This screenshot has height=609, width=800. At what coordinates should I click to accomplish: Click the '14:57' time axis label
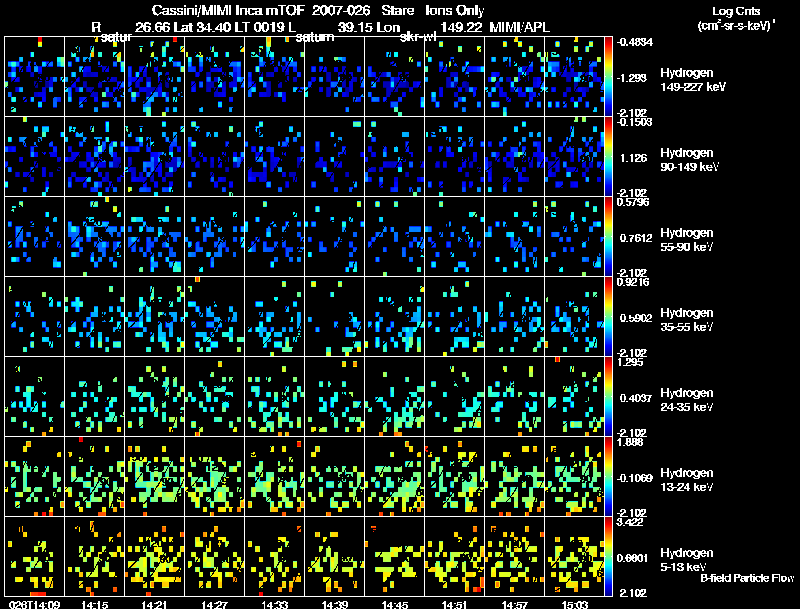click(515, 604)
